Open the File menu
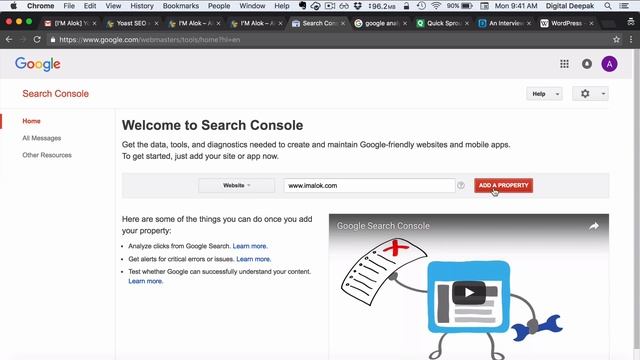The width and height of the screenshot is (640, 360). (69, 6)
